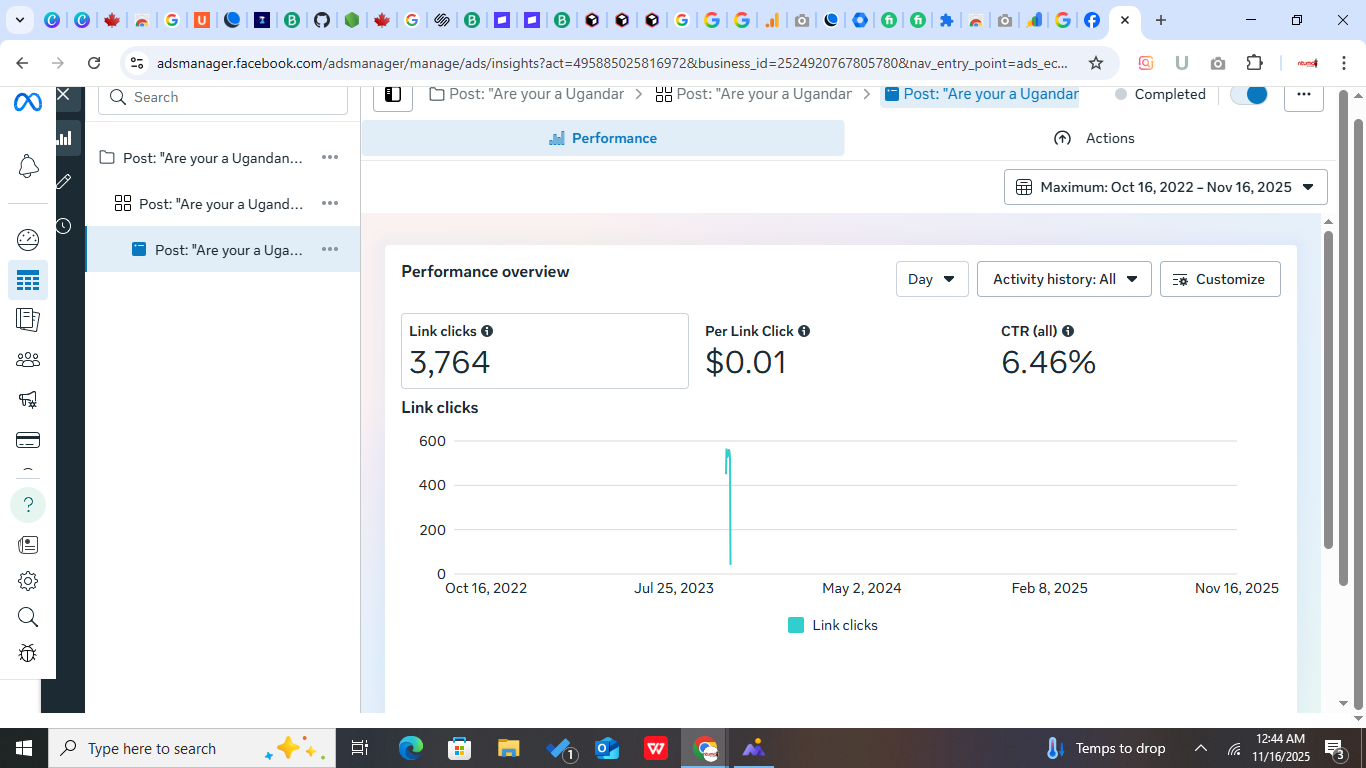Open the Day breakdown dropdown
1366x768 pixels.
pos(931,279)
